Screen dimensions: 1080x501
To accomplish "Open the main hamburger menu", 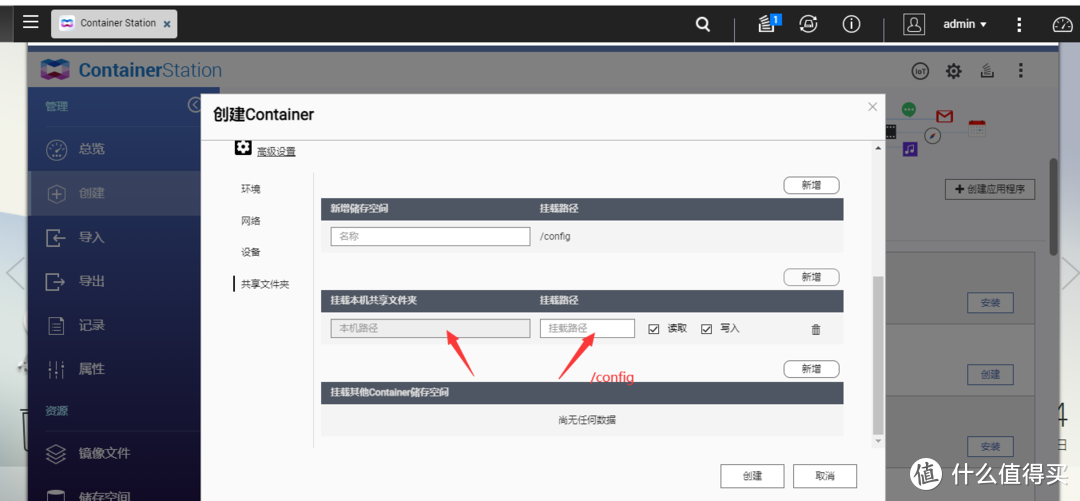I will (x=31, y=22).
